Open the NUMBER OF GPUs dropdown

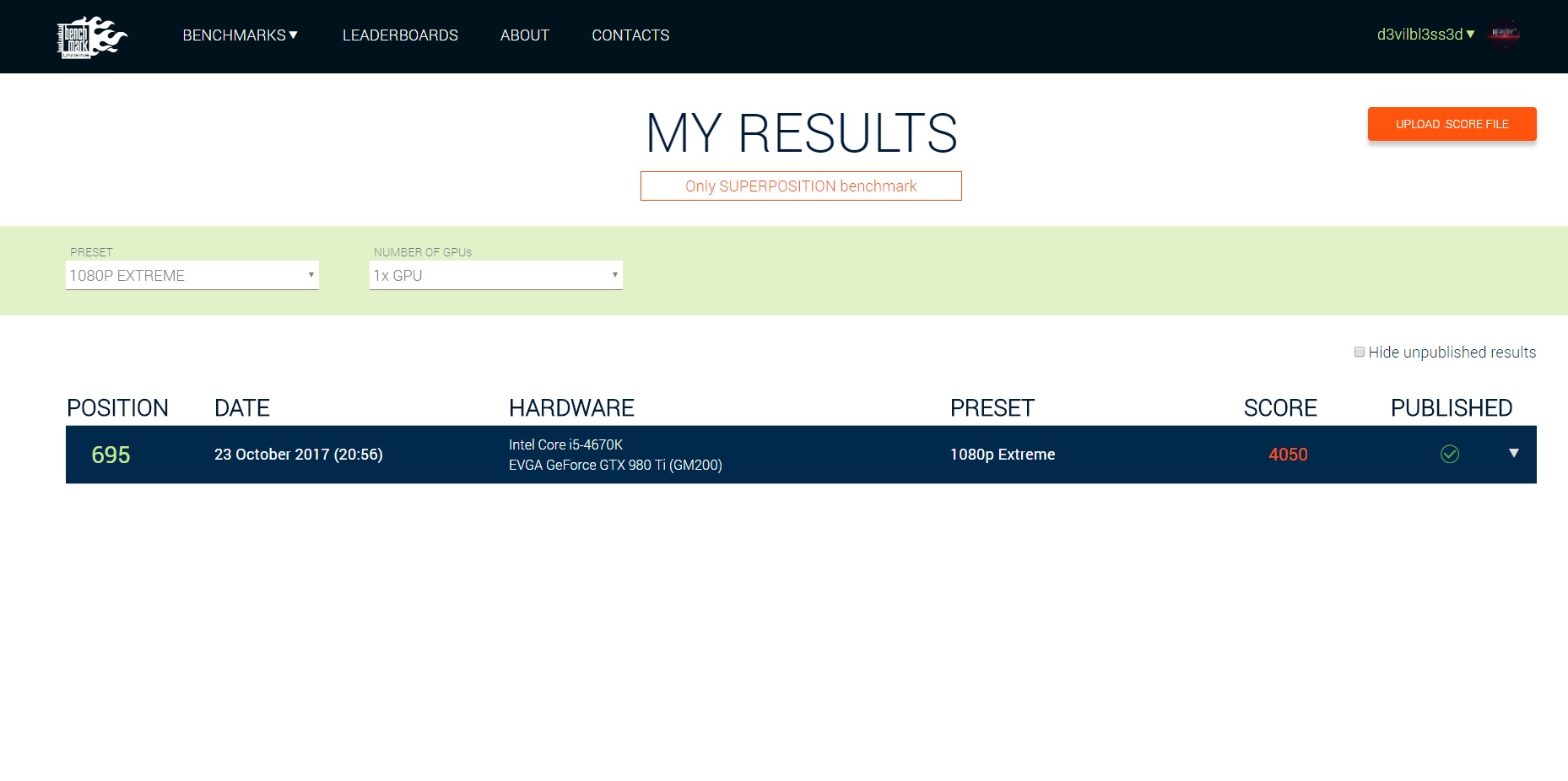point(496,275)
